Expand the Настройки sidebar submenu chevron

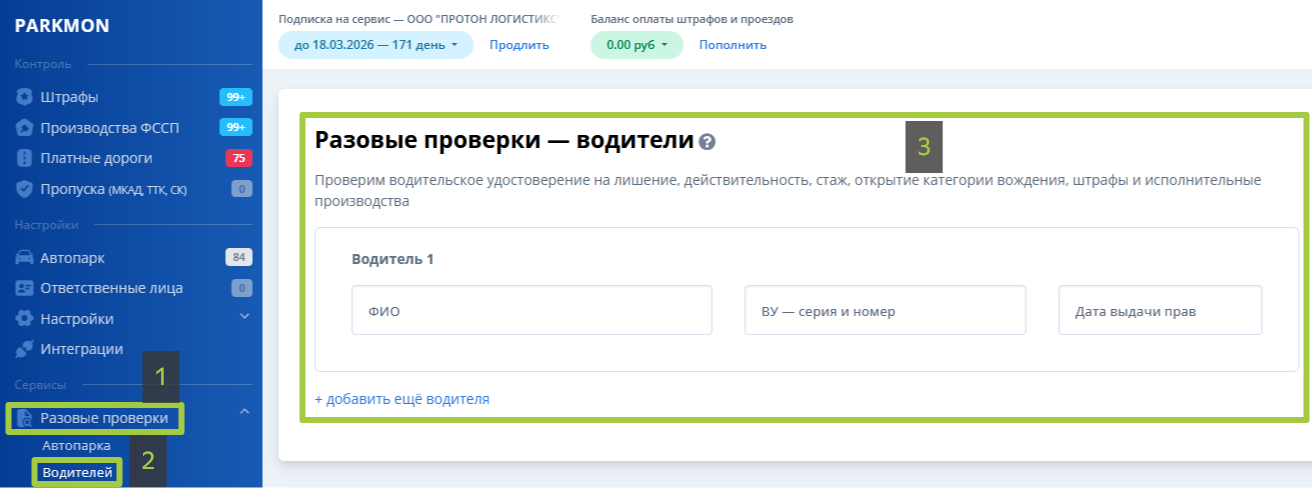[244, 318]
